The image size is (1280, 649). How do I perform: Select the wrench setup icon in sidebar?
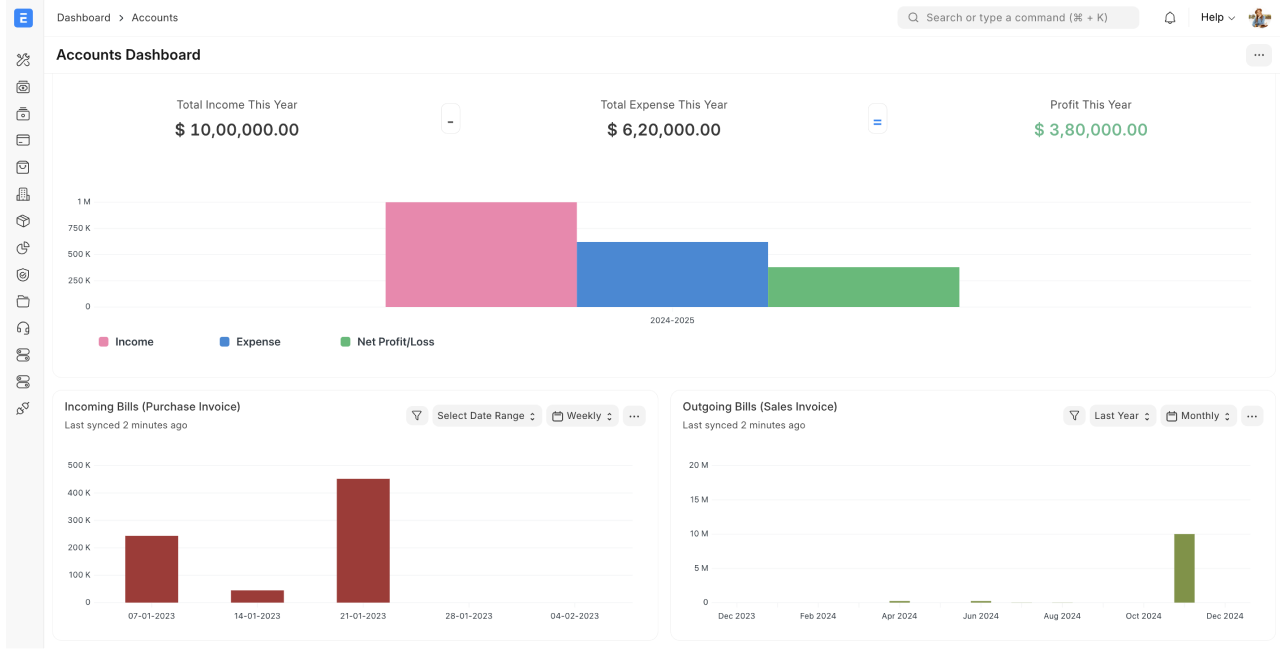coord(23,59)
